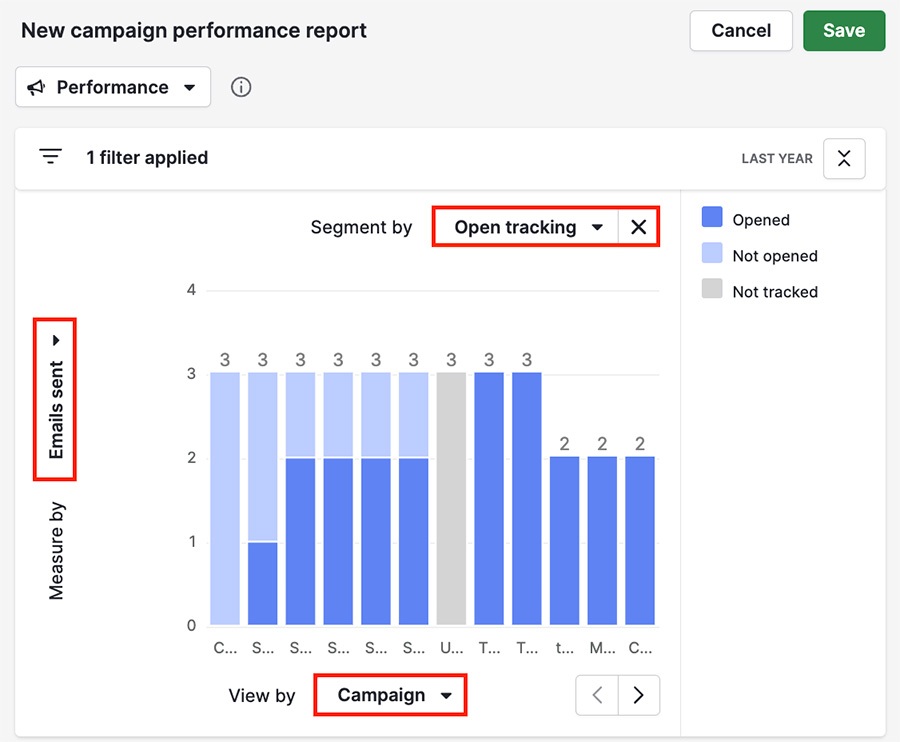Collapse the Emails sent measure using its arrow
Viewport: 900px width, 742px height.
click(57, 339)
